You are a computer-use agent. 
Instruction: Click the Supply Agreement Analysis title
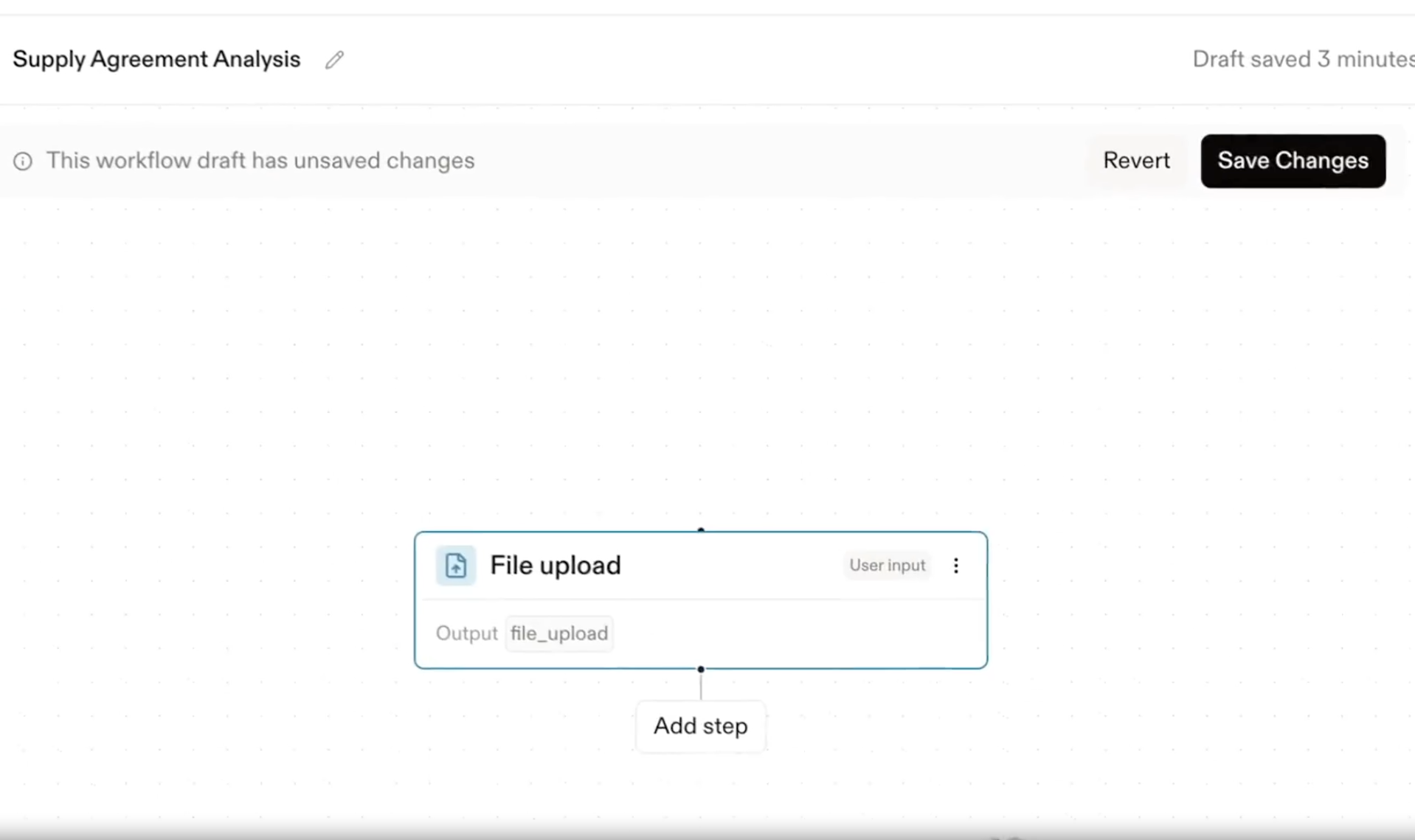[156, 60]
